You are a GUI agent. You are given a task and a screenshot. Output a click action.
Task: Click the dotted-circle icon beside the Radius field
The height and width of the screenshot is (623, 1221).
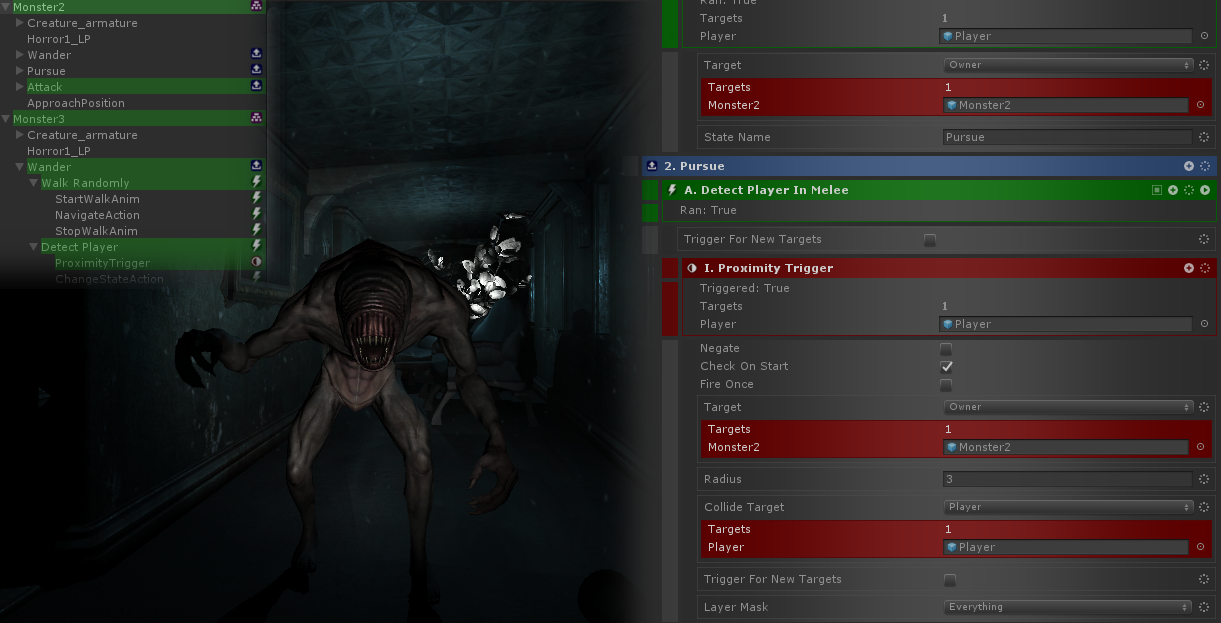(x=1205, y=479)
